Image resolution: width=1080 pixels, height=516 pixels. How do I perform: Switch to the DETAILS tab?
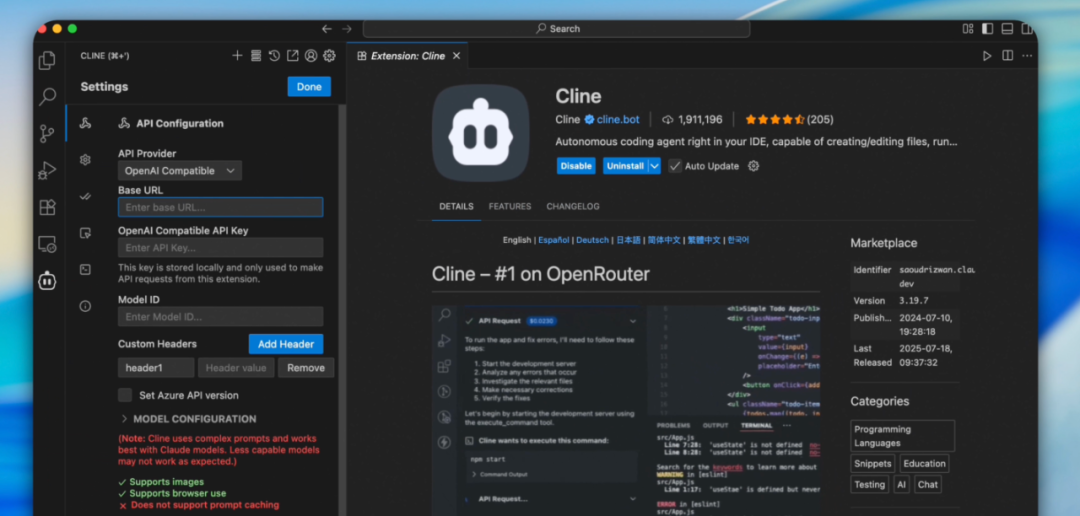(x=456, y=207)
